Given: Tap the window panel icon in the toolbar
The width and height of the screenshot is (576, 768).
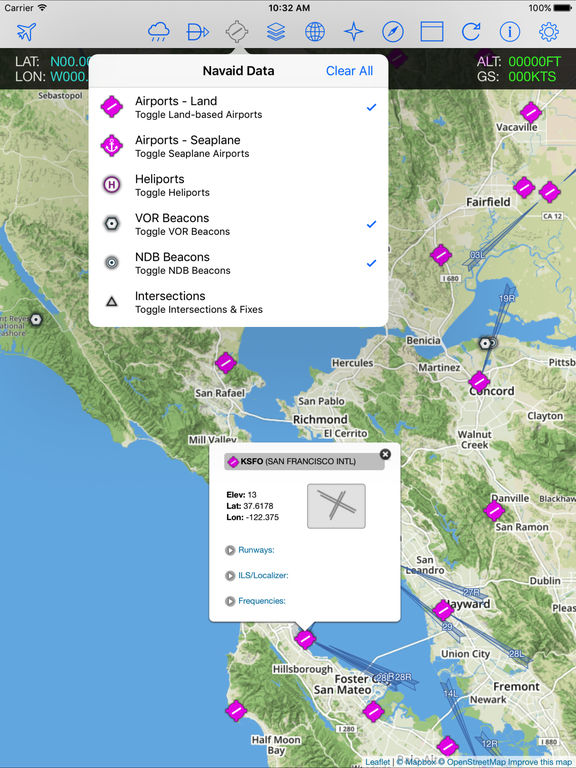Looking at the screenshot, I should click(432, 32).
